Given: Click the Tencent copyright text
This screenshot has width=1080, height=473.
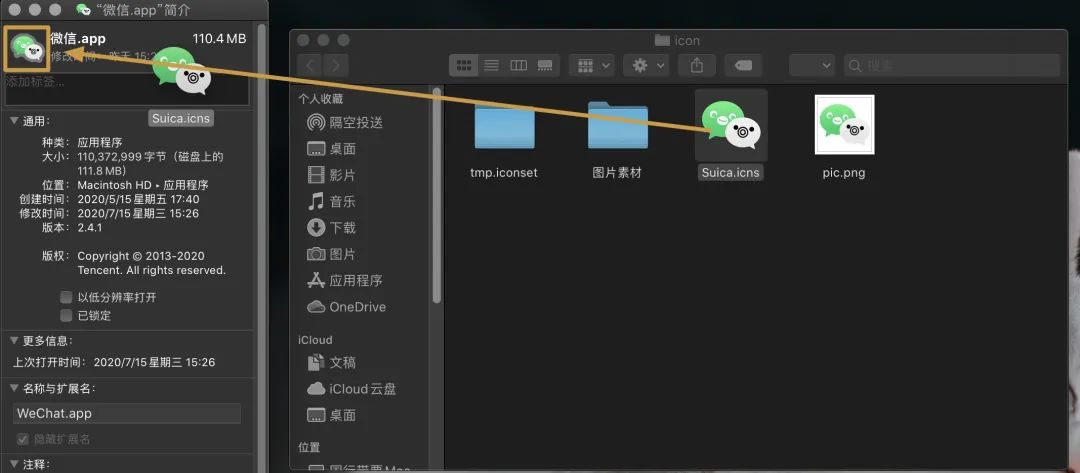Looking at the screenshot, I should [x=152, y=263].
